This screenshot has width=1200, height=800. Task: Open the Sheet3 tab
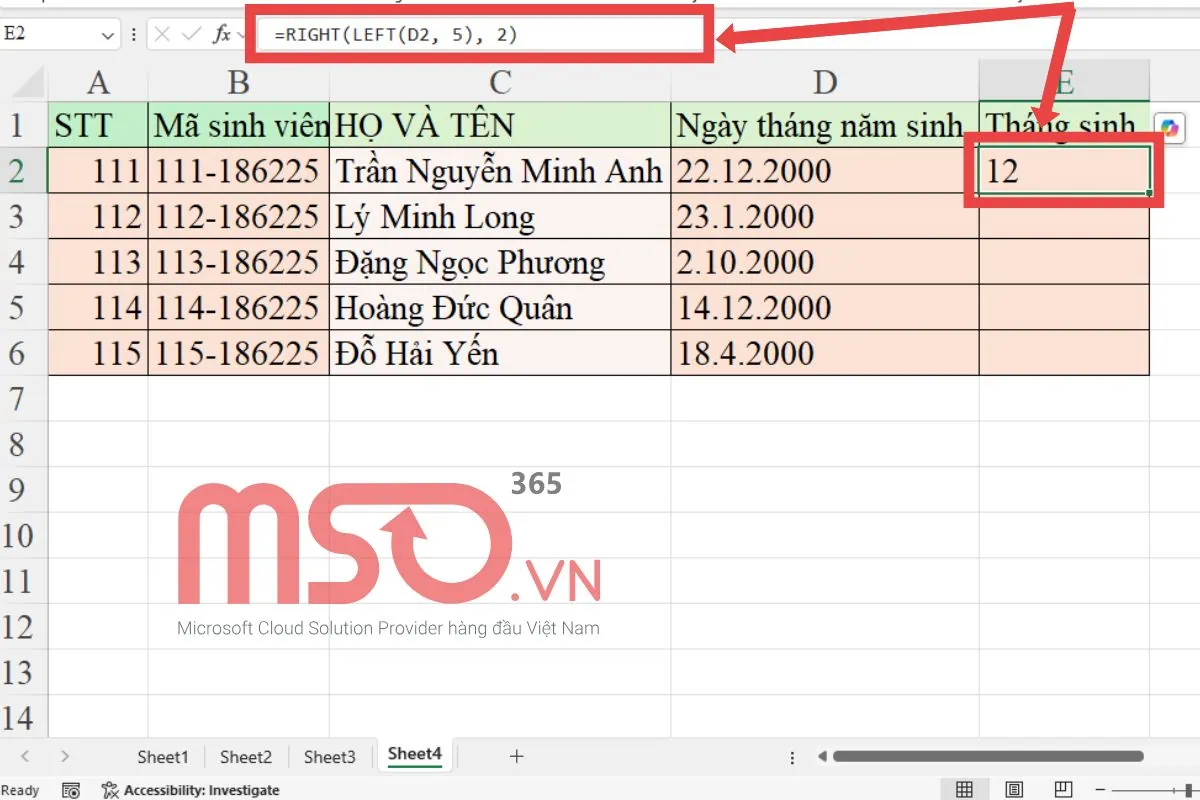[330, 757]
